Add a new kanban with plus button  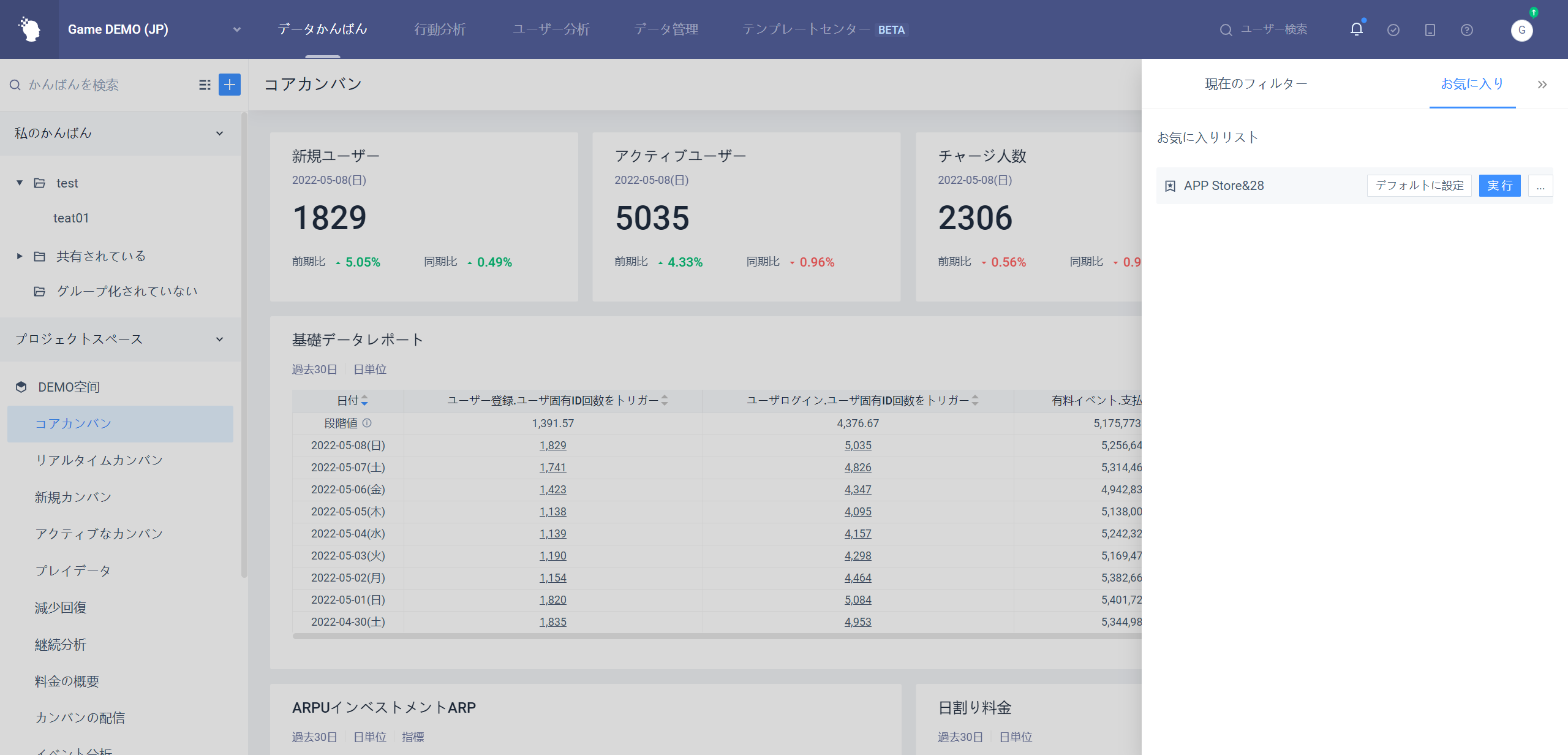coord(230,85)
